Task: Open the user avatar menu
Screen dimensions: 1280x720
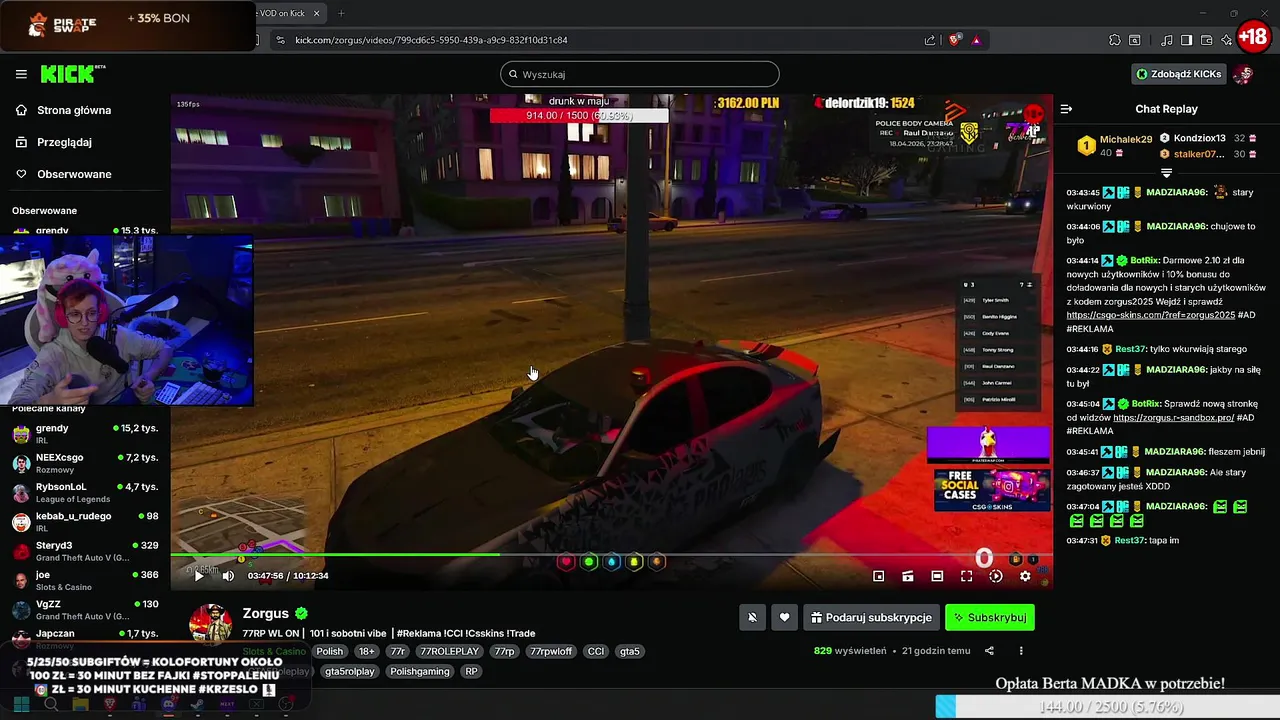Action: 1243,74
